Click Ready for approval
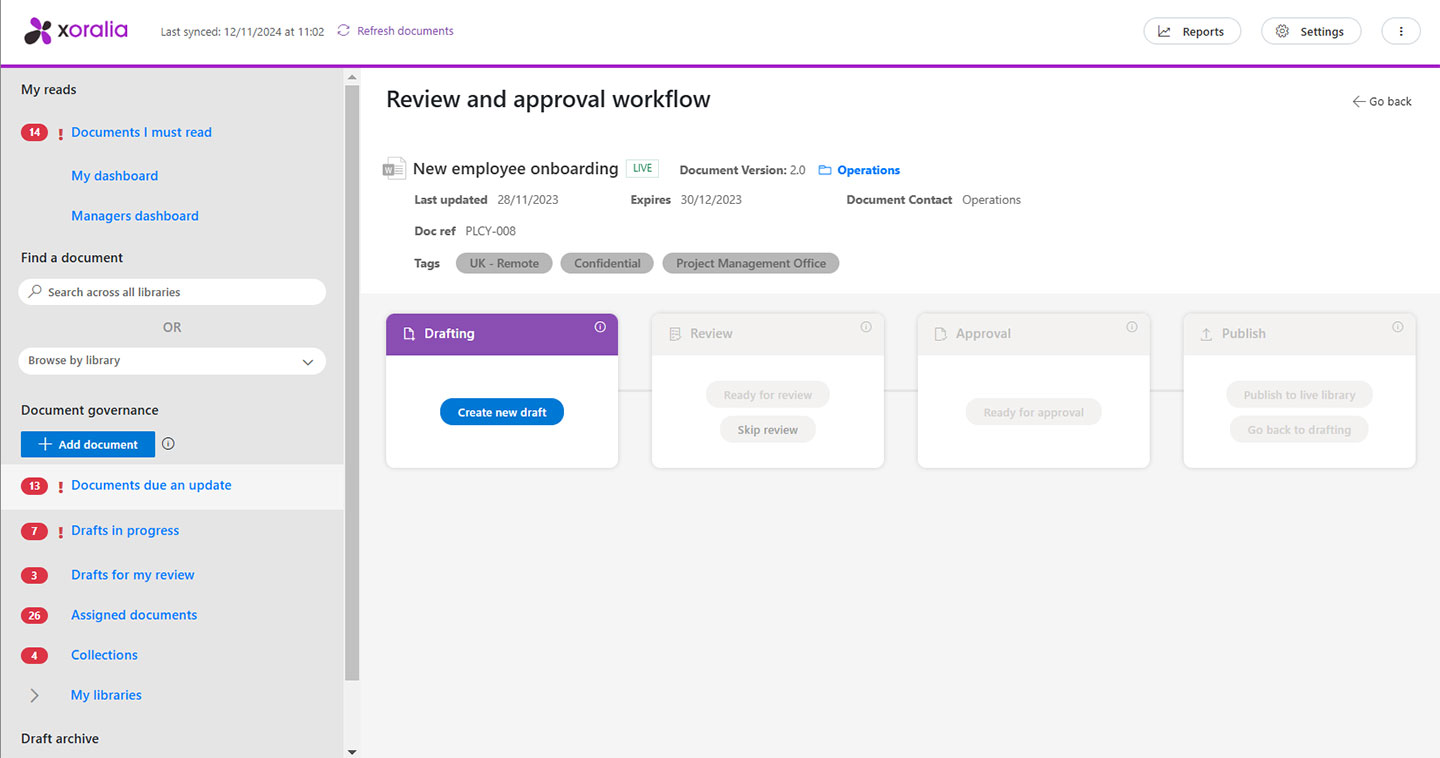The height and width of the screenshot is (758, 1440). coord(1034,412)
